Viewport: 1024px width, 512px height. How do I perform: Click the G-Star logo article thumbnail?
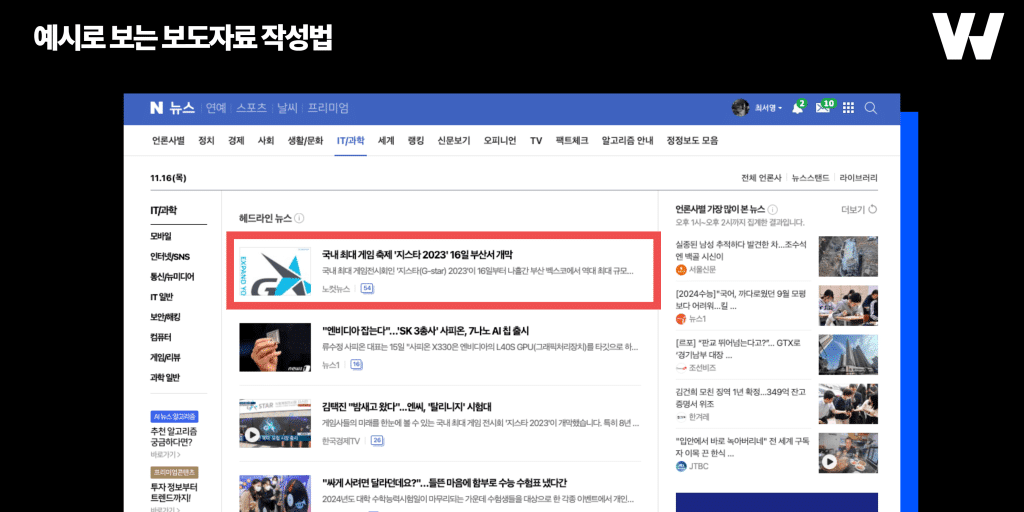tap(274, 272)
